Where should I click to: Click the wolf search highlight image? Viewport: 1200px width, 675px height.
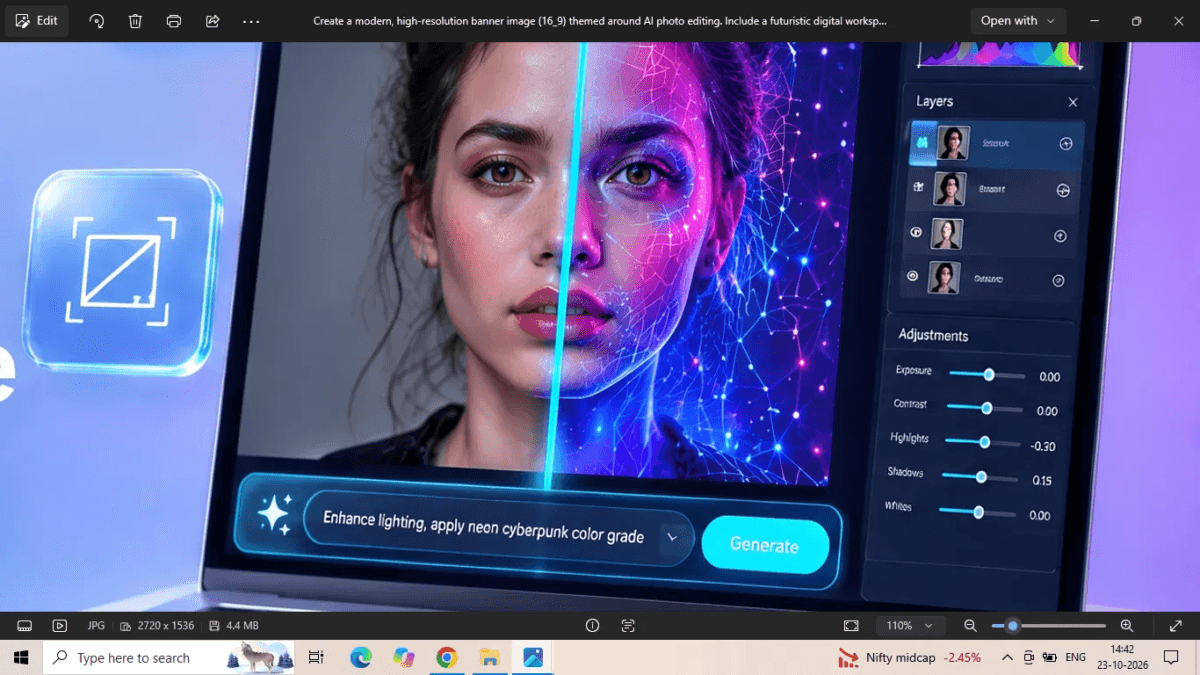tap(260, 657)
